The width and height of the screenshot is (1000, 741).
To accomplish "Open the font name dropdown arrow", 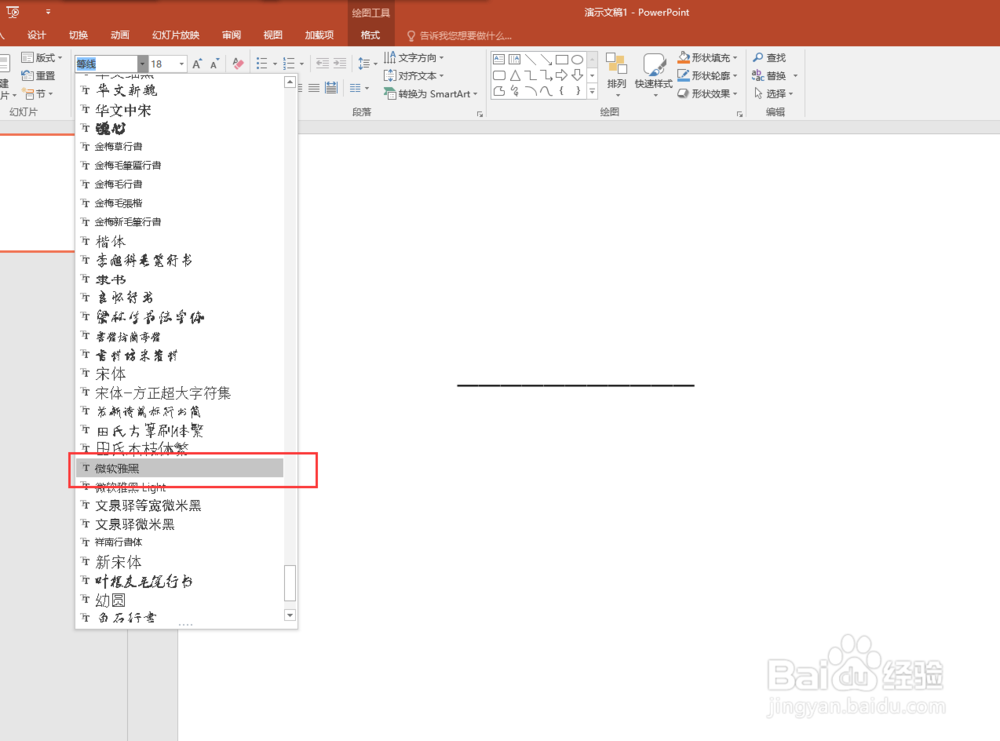I will tap(142, 64).
